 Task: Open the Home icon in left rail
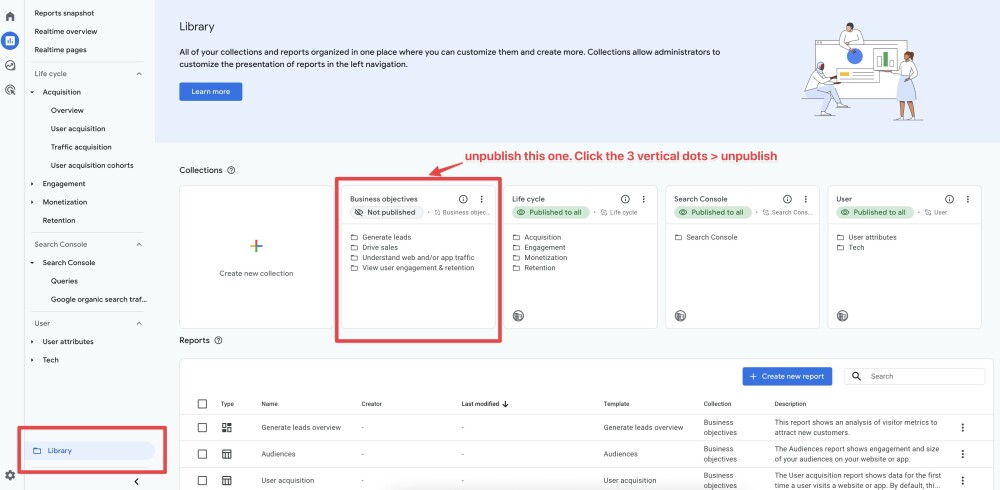pyautogui.click(x=10, y=16)
